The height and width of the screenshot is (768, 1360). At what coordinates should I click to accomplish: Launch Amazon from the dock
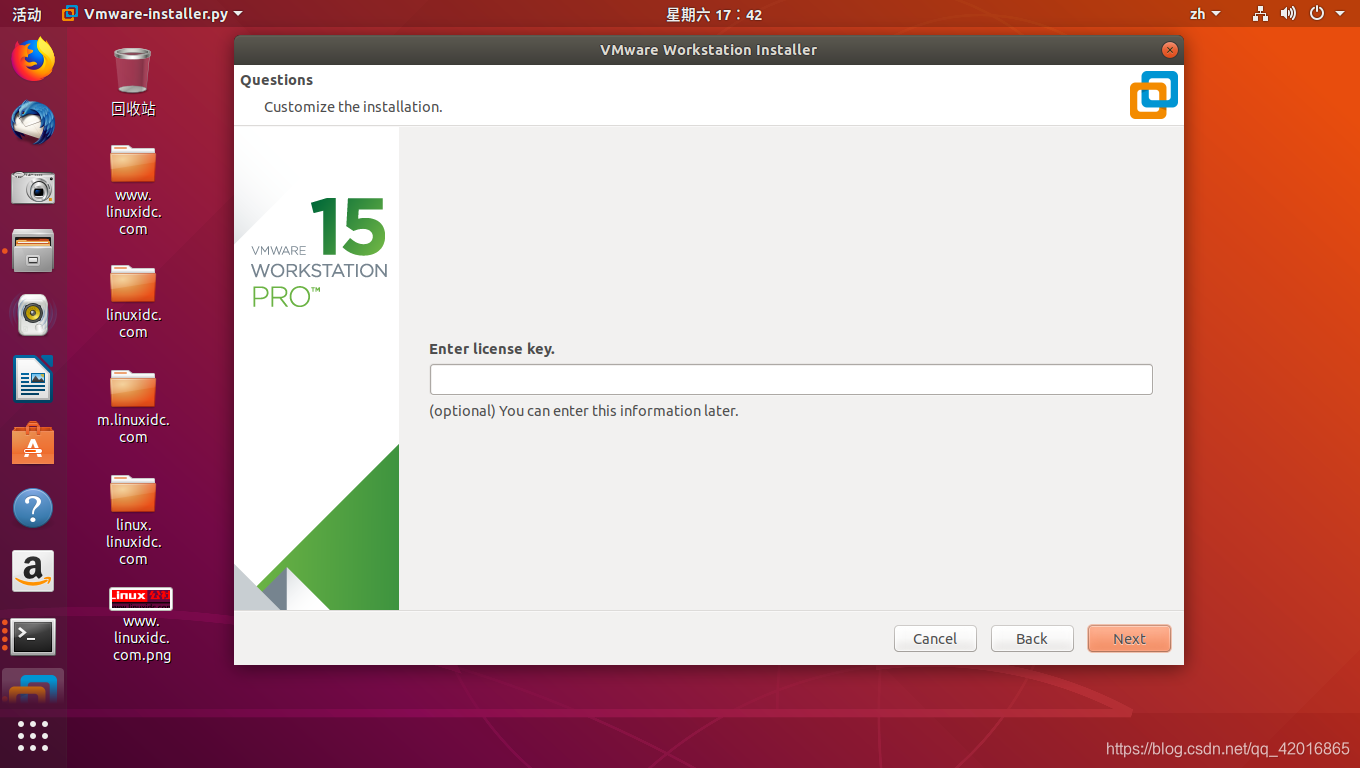(x=33, y=572)
